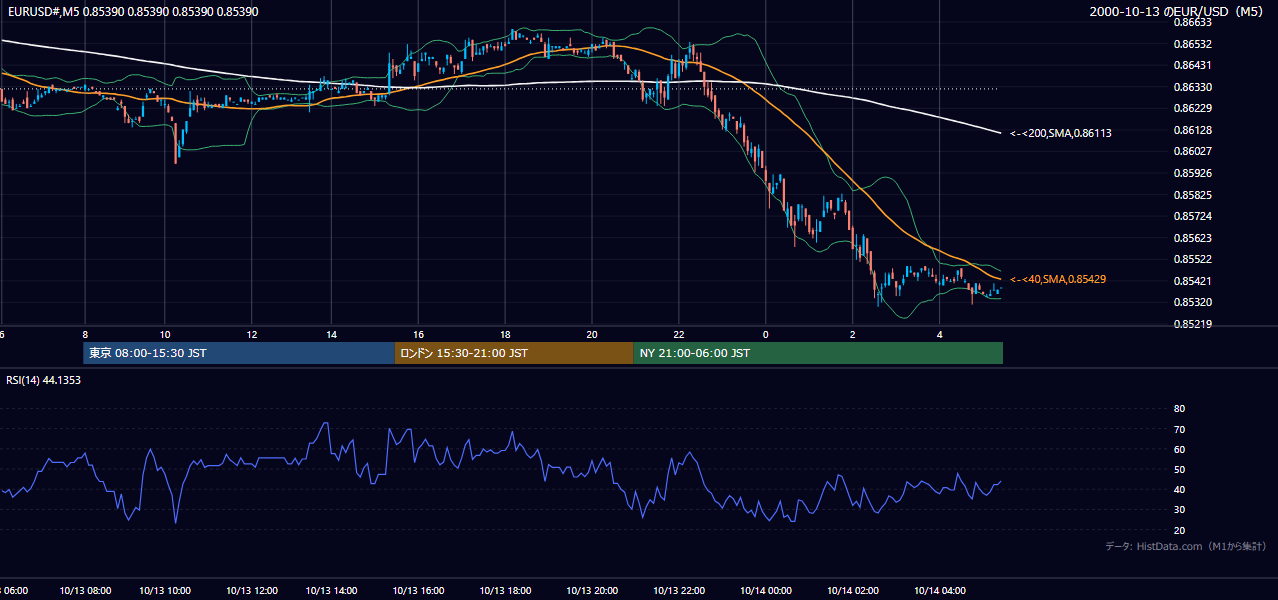Click price axis label 0.85926
1278x600 pixels.
point(1192,173)
